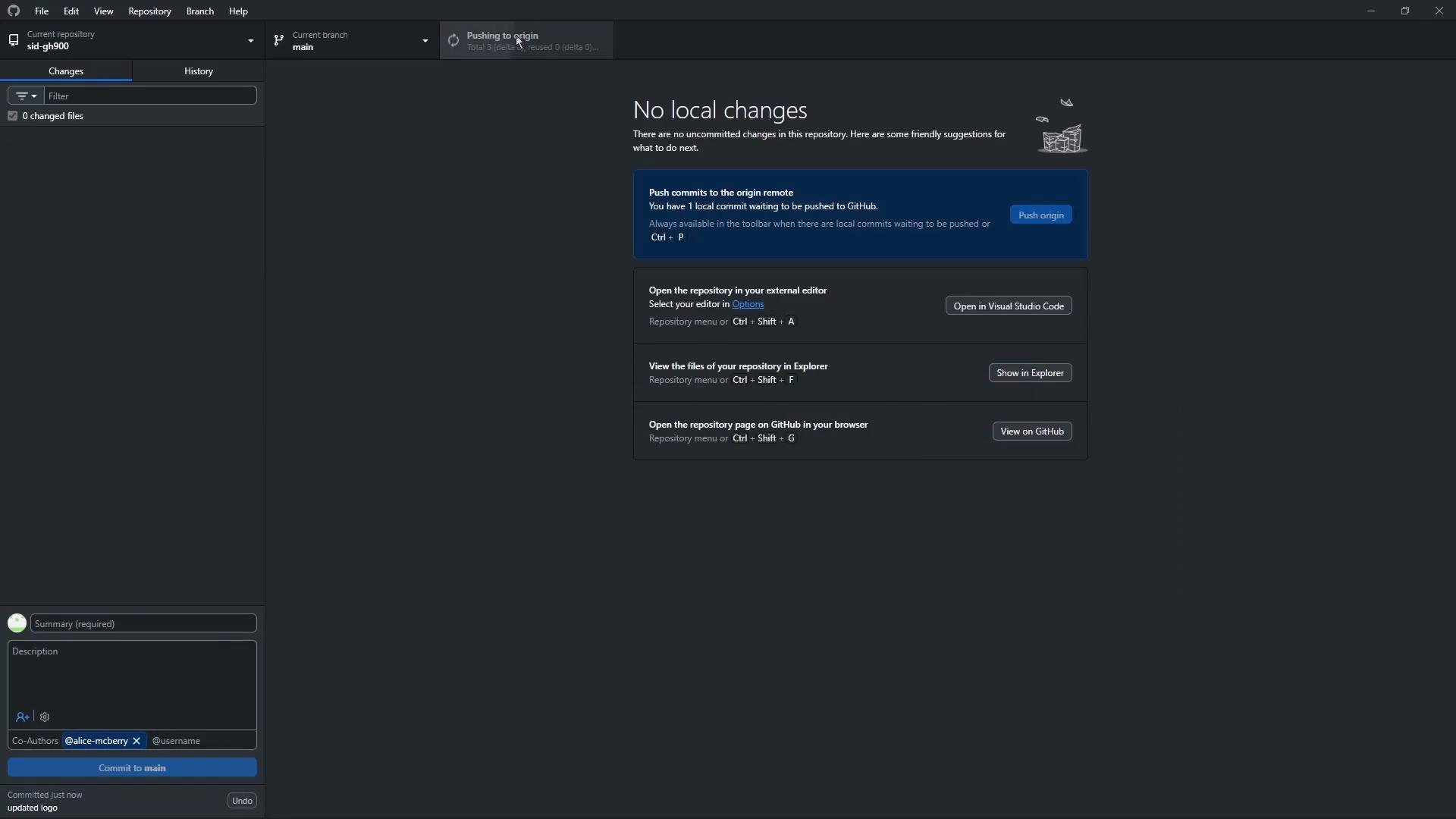Toggle the add co-authors icon
Screen dimensions: 1456x819
coord(22,717)
